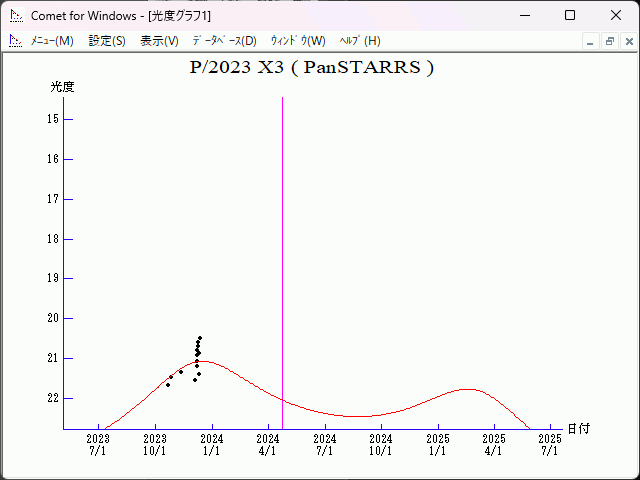Click the 日付 date axis label
640x480 pixels.
(x=579, y=428)
